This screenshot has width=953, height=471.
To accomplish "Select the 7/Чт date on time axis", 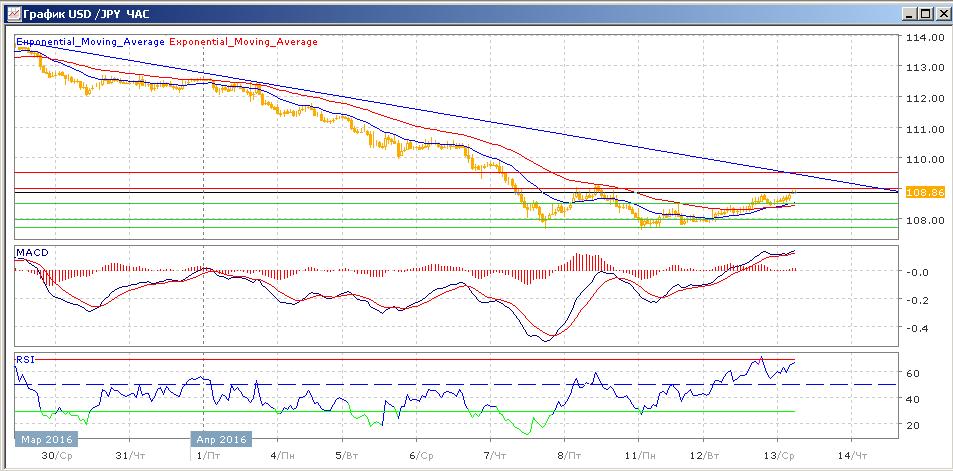I will tap(492, 454).
